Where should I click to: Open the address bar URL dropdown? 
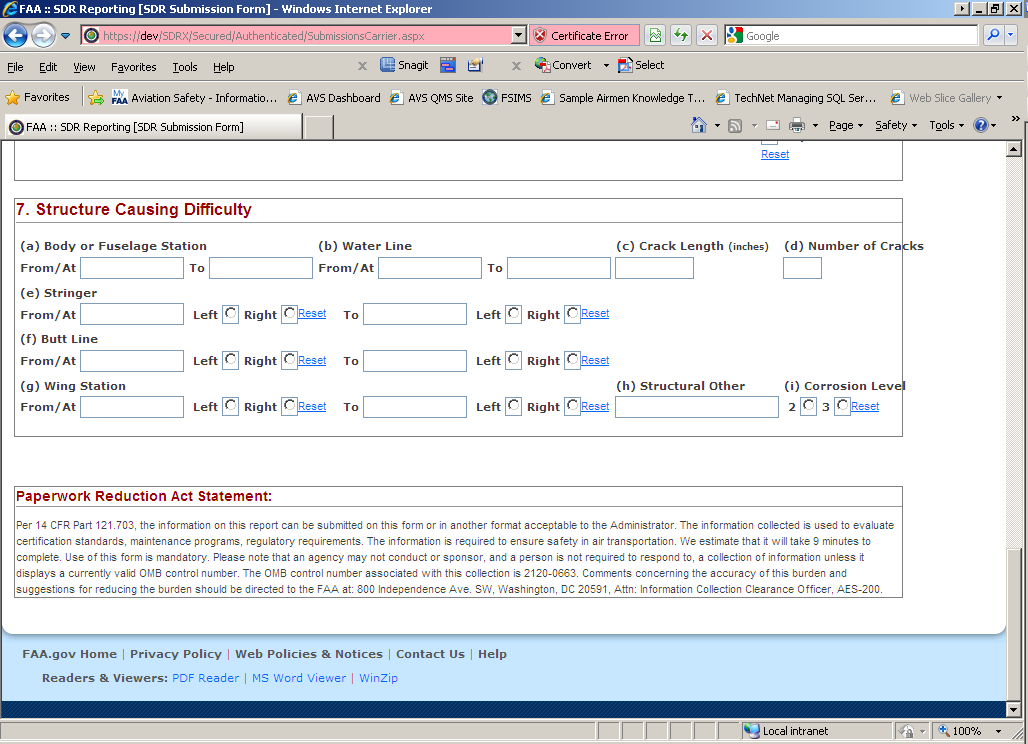click(518, 36)
